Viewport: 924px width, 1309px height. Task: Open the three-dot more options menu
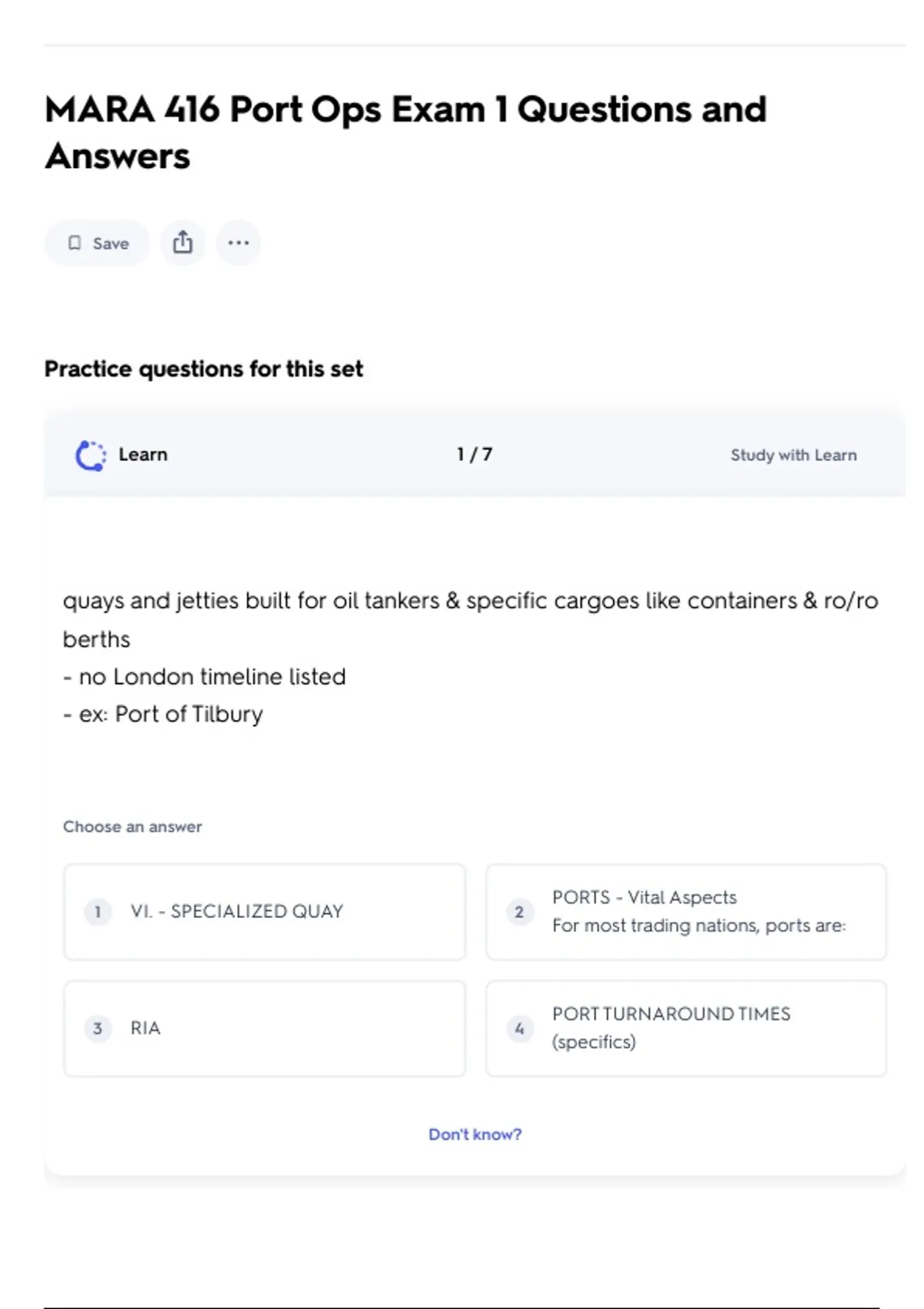pyautogui.click(x=239, y=243)
